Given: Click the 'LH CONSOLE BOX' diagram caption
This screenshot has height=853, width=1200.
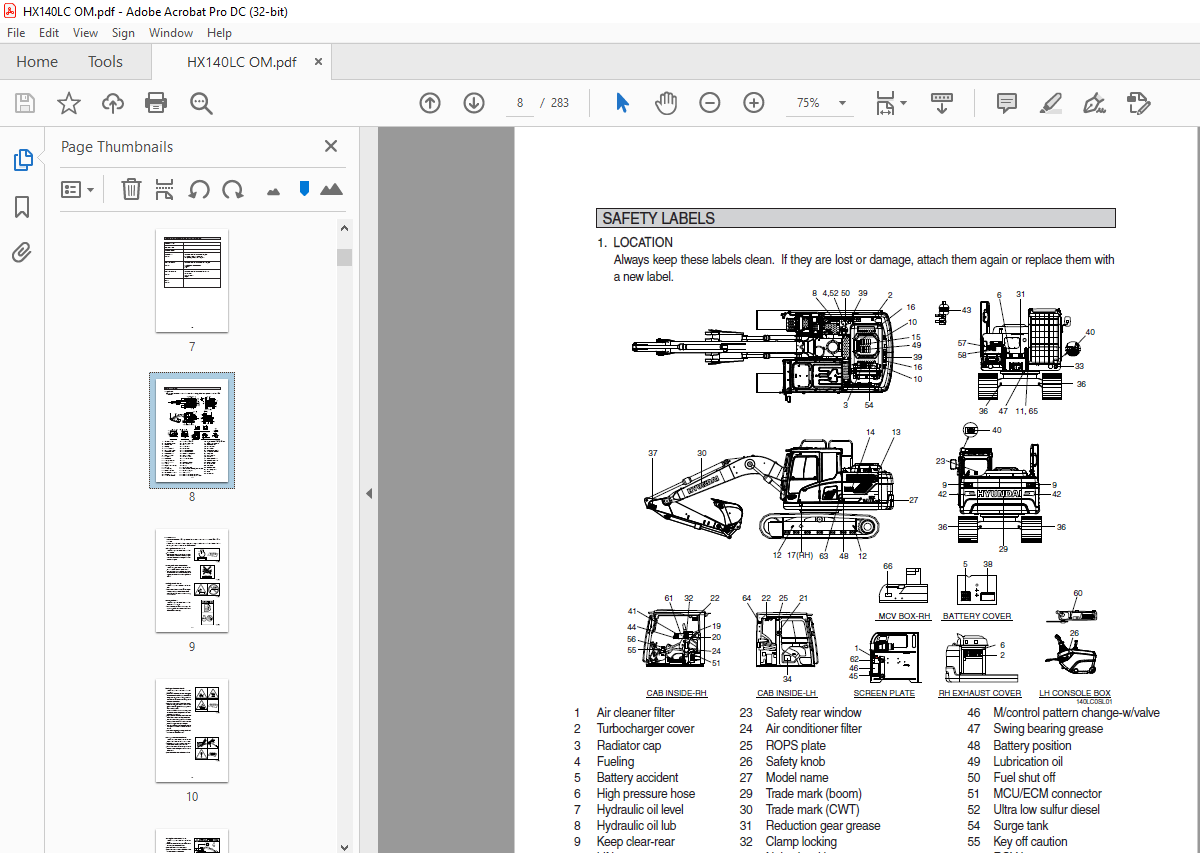Looking at the screenshot, I should (x=1074, y=693).
